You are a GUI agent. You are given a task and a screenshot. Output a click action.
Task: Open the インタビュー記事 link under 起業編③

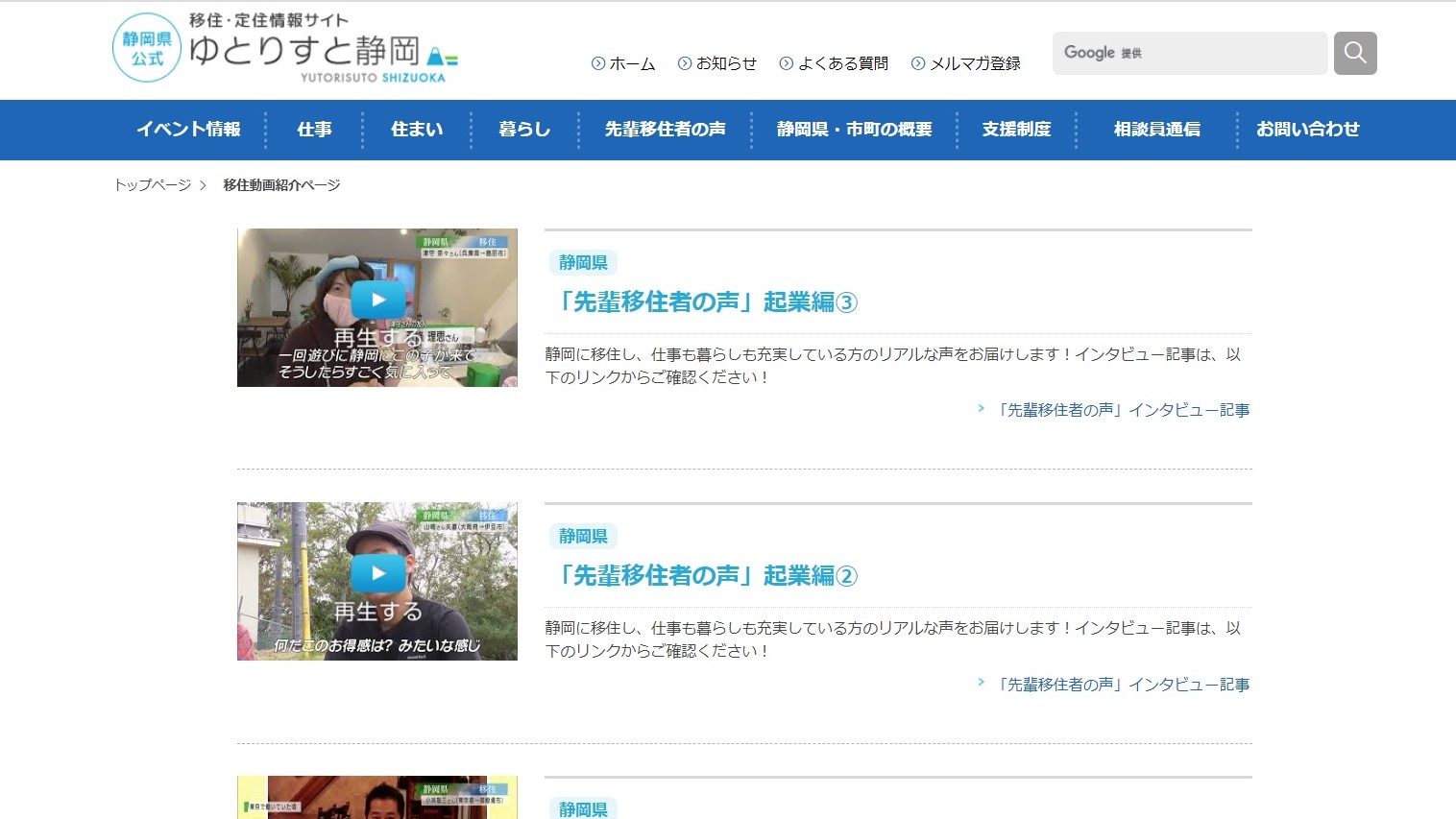click(1122, 411)
